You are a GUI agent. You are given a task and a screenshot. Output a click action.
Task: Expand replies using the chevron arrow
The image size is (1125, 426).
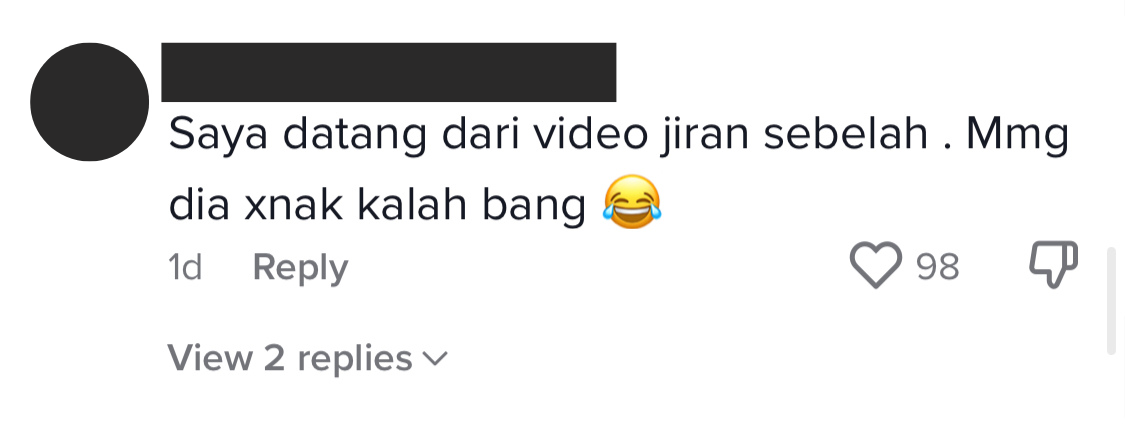(x=435, y=358)
